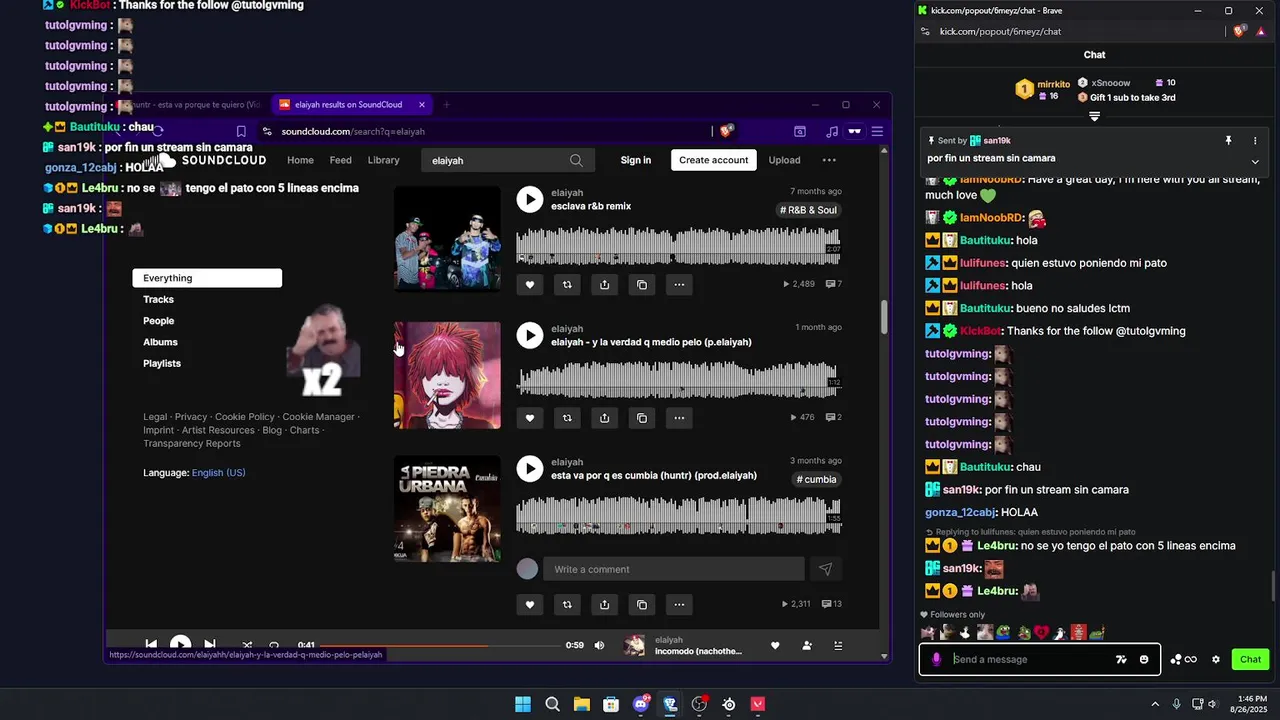Copy link of esclava r&b remix
The height and width of the screenshot is (720, 1280).
click(x=642, y=285)
